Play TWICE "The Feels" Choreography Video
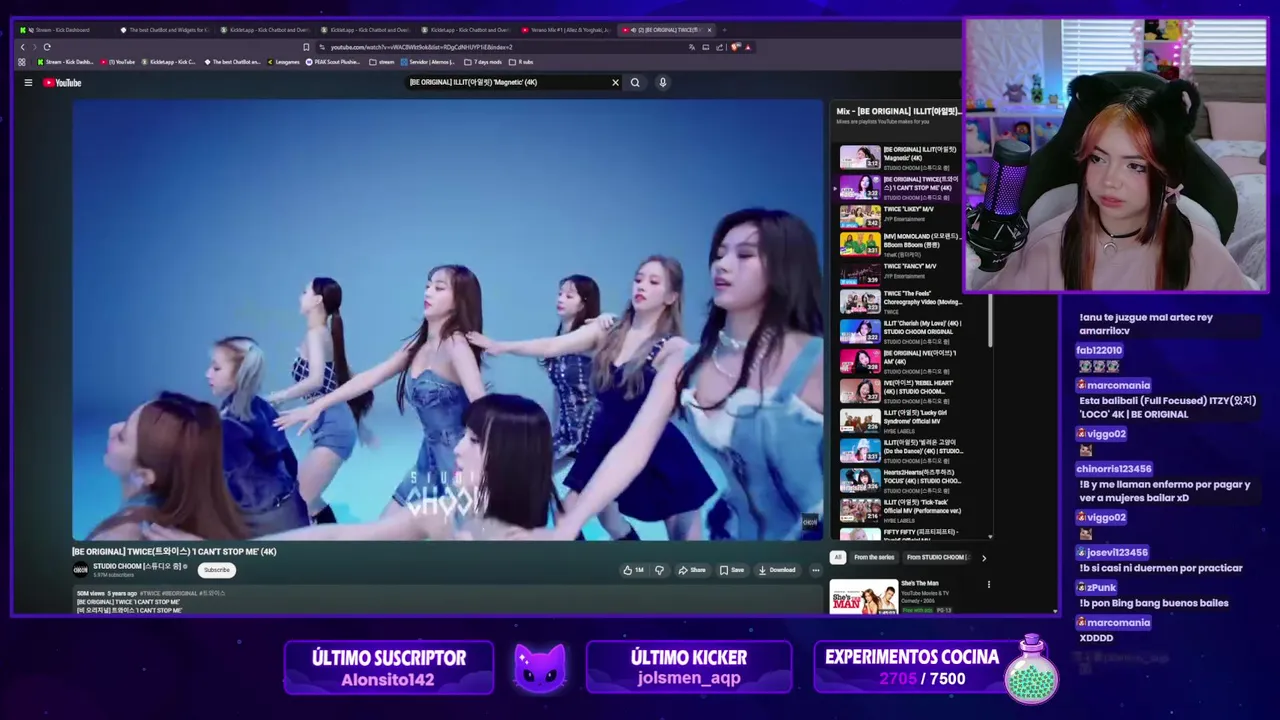1280x720 pixels. pyautogui.click(x=901, y=302)
